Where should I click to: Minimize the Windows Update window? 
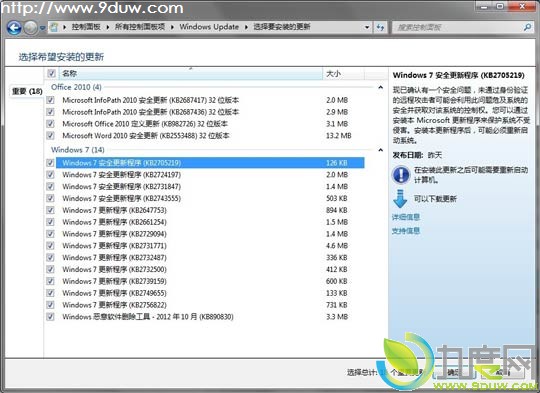coord(485,6)
